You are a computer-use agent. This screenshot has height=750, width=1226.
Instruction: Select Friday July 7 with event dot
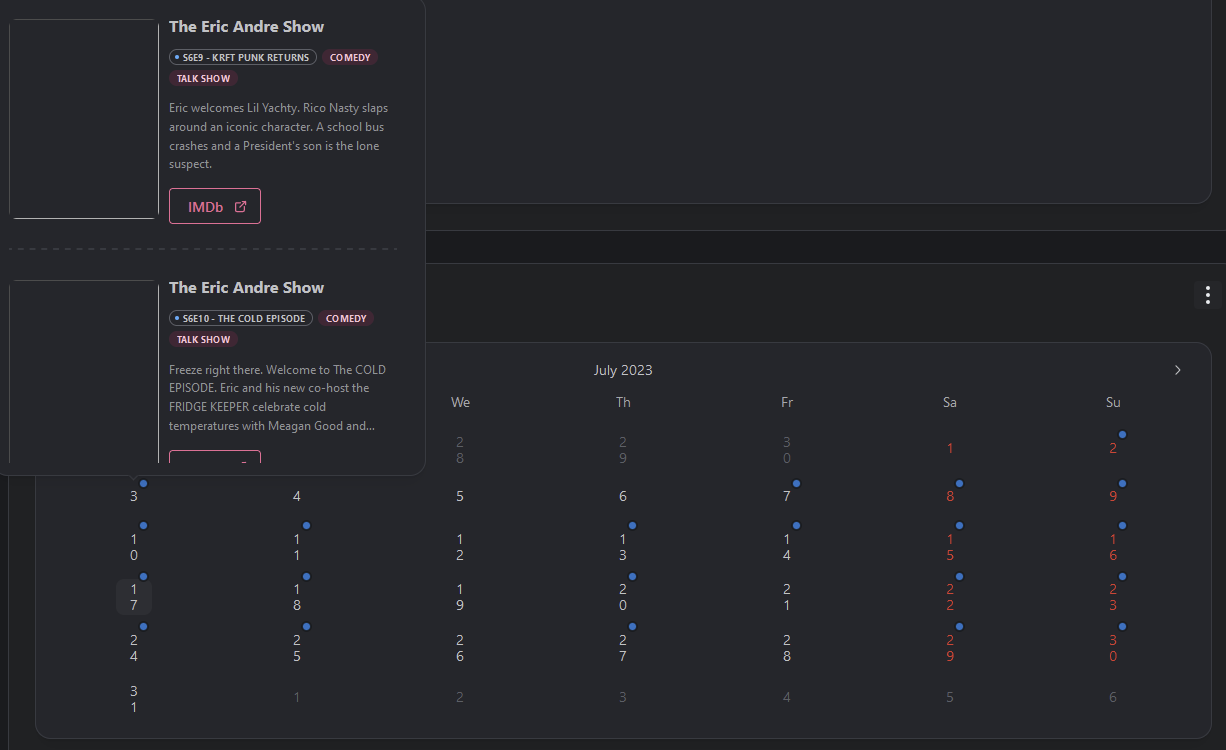pos(787,496)
